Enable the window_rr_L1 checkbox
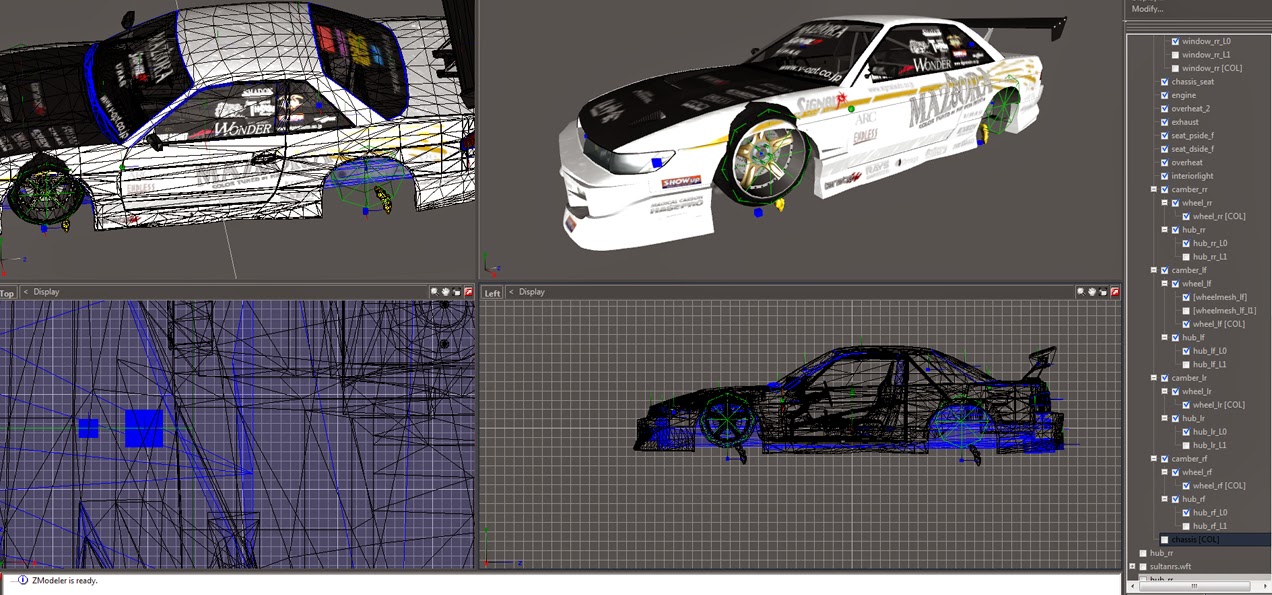Viewport: 1272px width, 595px height. [x=1175, y=54]
